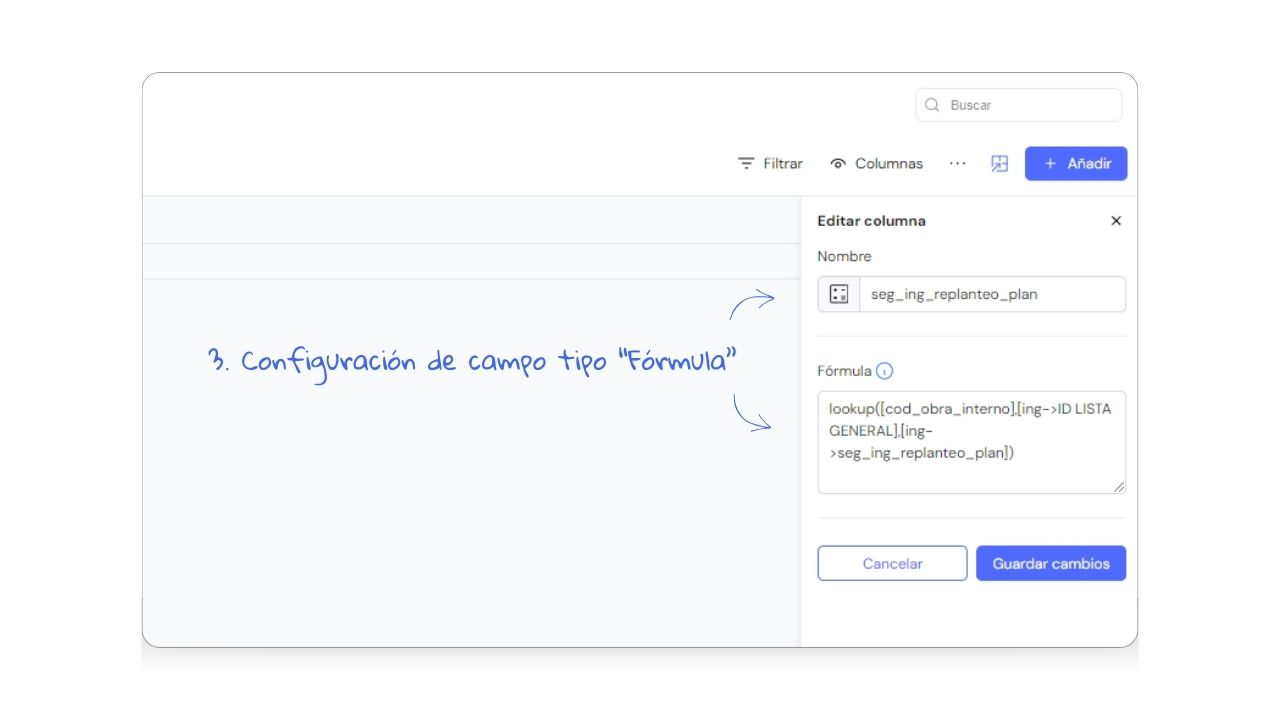Save with Guardar cambios button
The height and width of the screenshot is (720, 1280).
pyautogui.click(x=1050, y=563)
